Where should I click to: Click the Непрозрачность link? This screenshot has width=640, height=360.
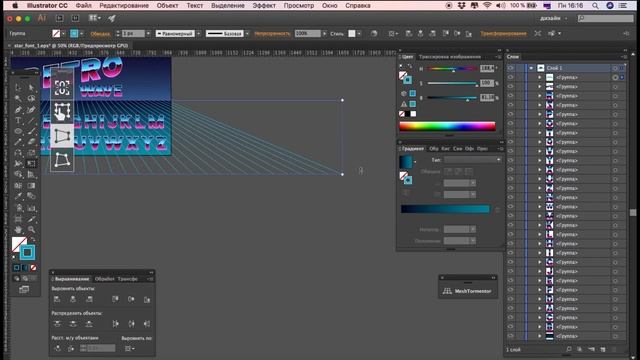pos(272,33)
